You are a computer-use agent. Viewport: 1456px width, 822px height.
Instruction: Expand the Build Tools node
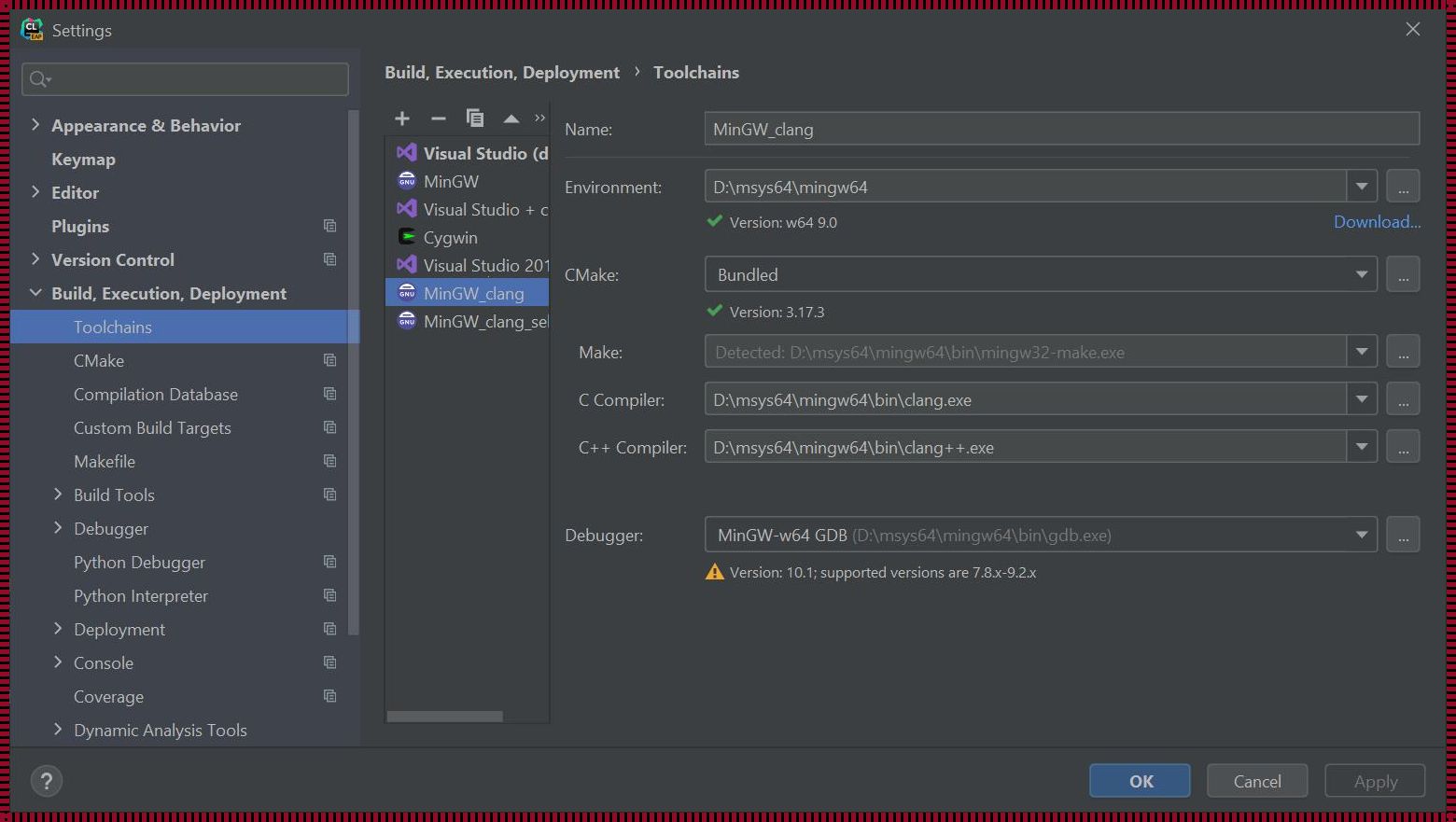click(58, 494)
